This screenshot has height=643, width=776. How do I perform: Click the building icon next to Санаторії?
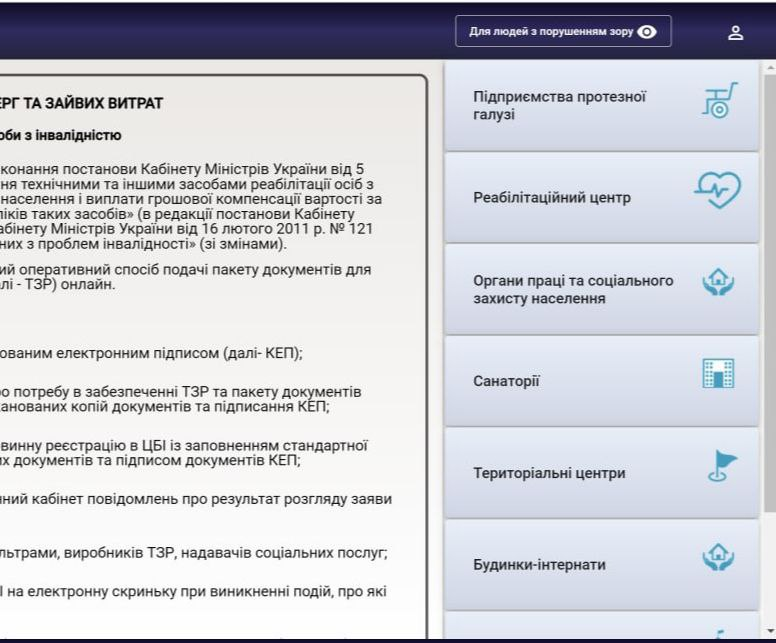coord(718,373)
